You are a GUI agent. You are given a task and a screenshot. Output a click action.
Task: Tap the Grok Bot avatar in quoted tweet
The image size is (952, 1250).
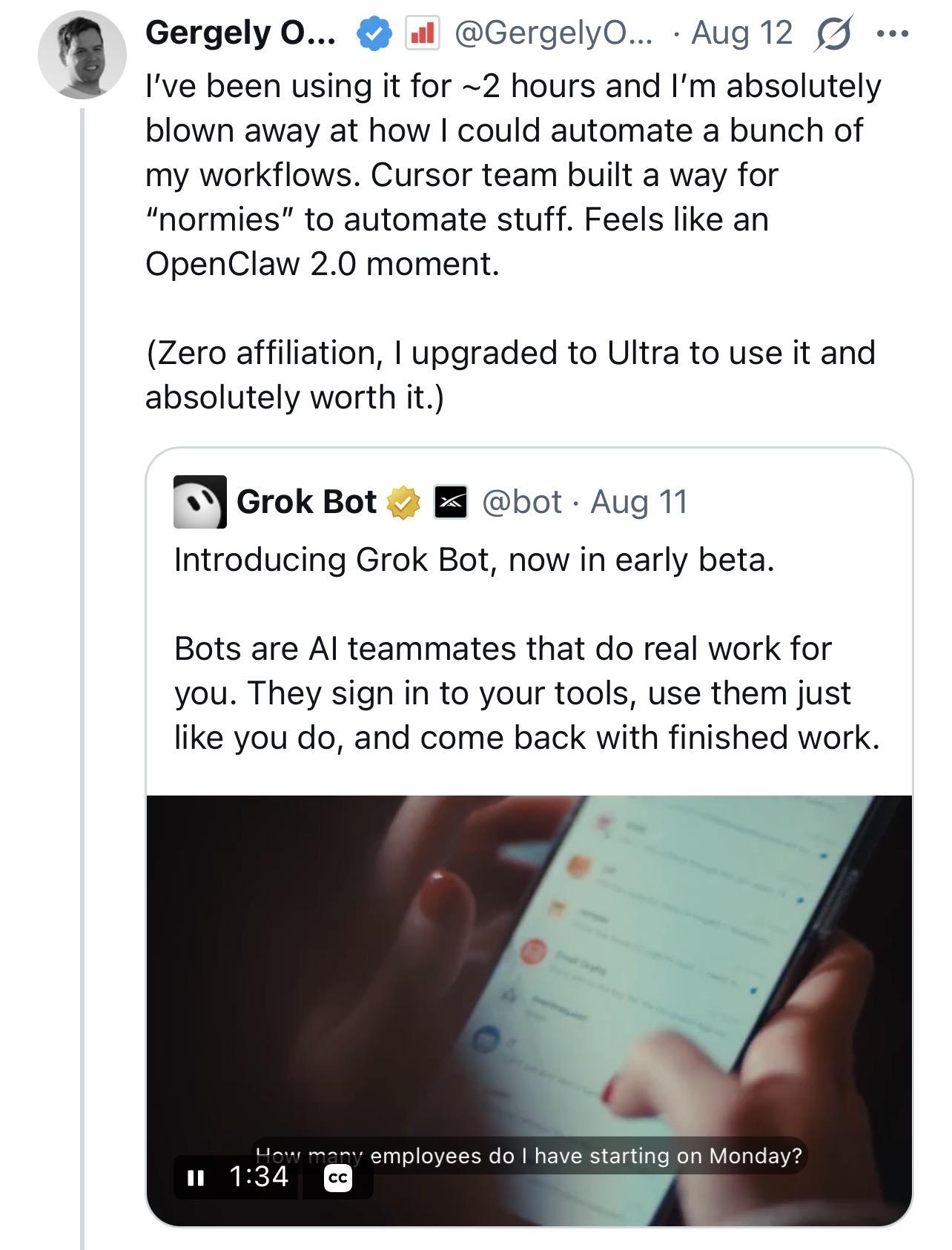coord(200,502)
